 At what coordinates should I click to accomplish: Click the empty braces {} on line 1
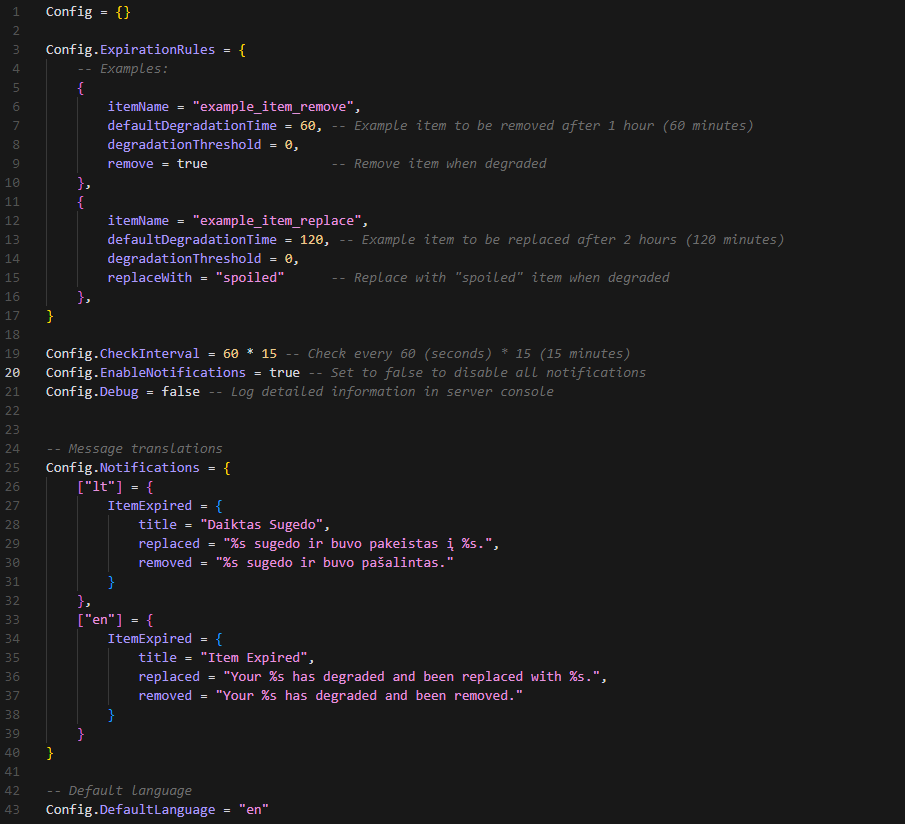coord(121,11)
